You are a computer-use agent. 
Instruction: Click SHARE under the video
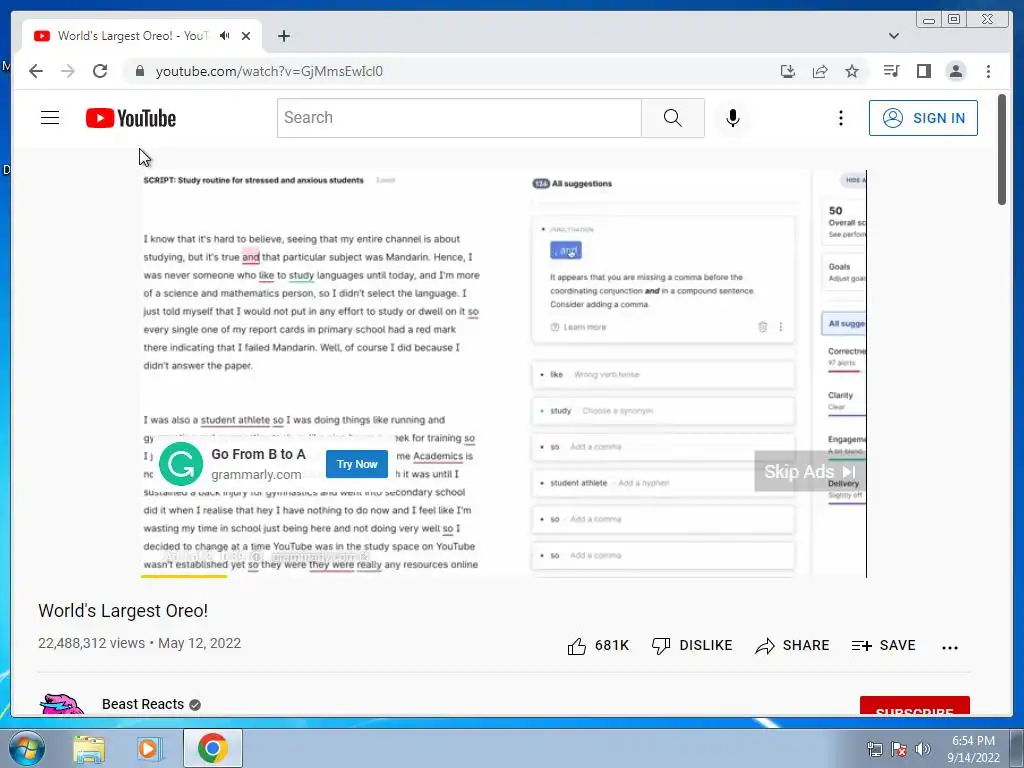click(x=792, y=646)
